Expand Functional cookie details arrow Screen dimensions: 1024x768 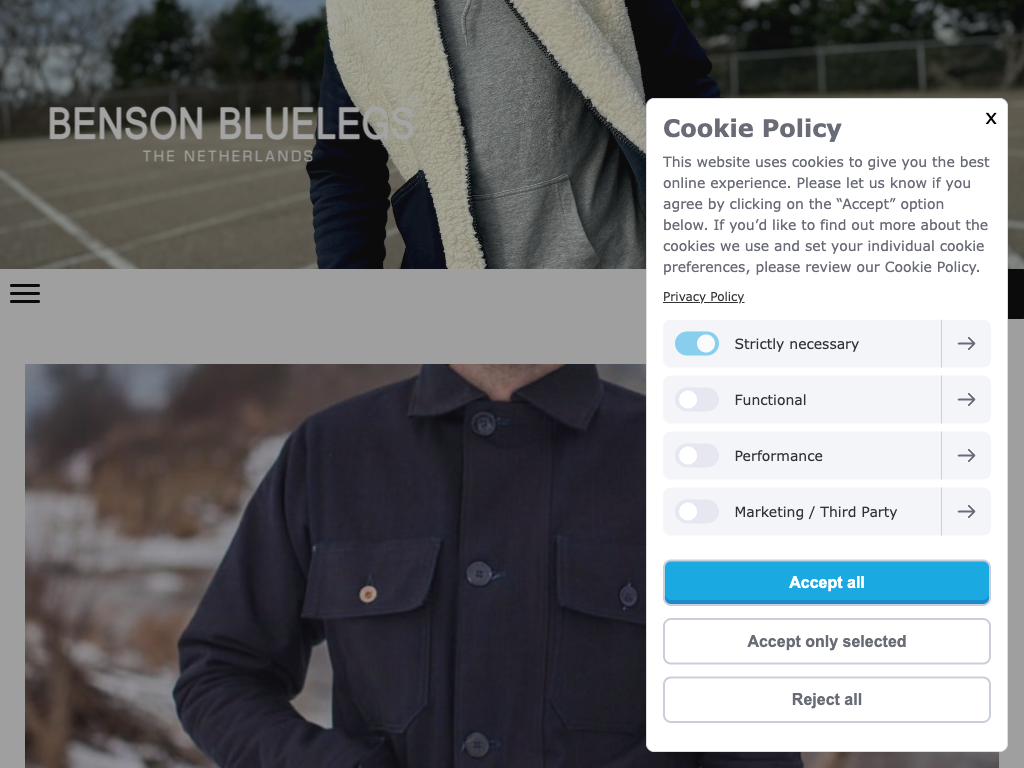[x=966, y=400]
